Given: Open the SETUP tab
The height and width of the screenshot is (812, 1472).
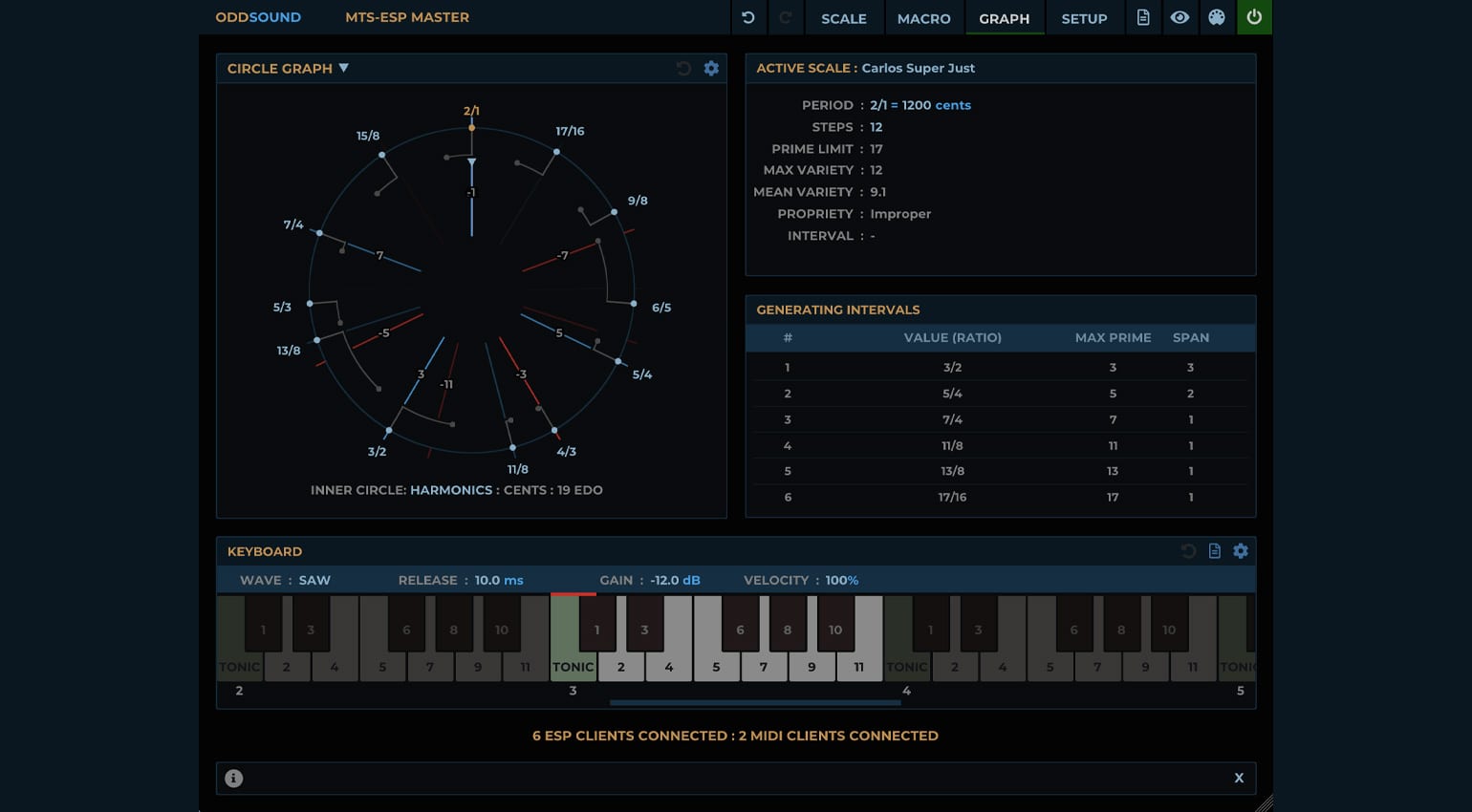Looking at the screenshot, I should coord(1084,18).
